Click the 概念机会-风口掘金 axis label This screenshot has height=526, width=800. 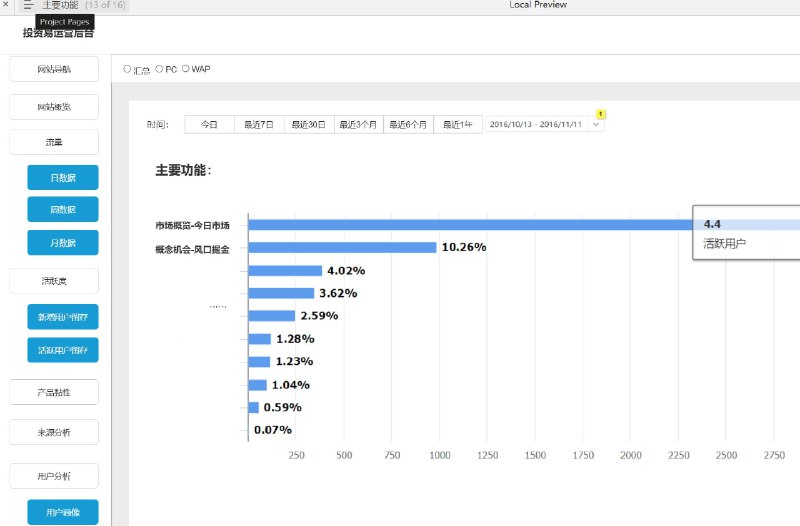coord(192,249)
